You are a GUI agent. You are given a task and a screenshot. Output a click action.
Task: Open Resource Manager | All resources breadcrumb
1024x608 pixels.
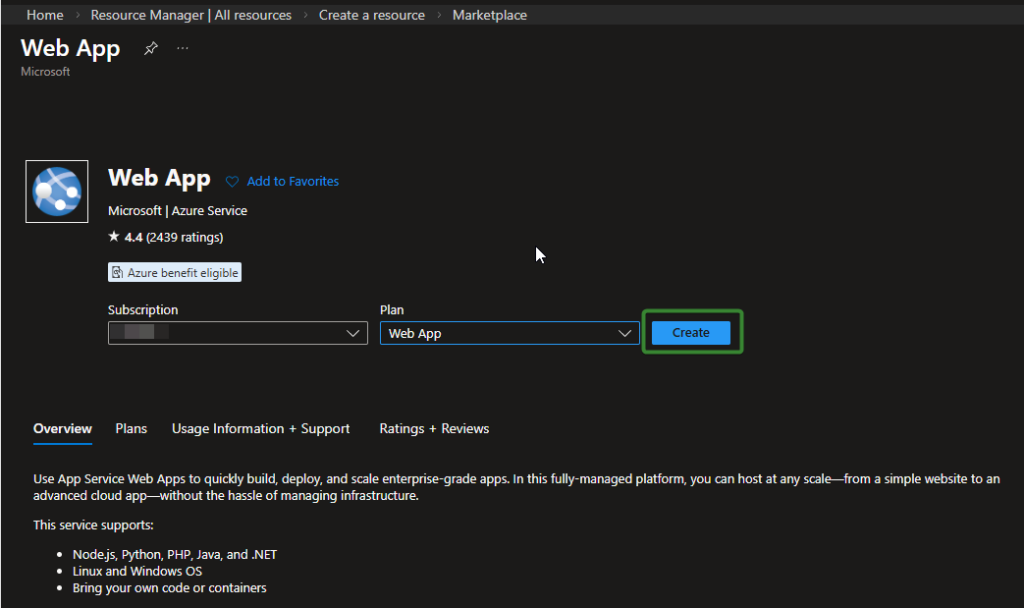[x=191, y=15]
